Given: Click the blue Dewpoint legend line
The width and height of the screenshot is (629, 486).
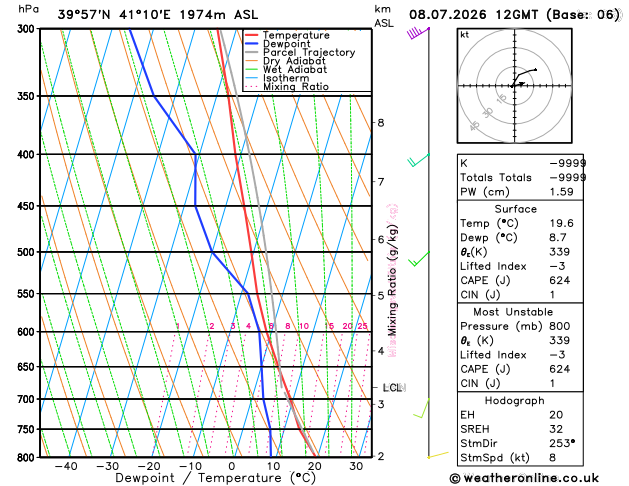Looking at the screenshot, I should click(x=252, y=44).
